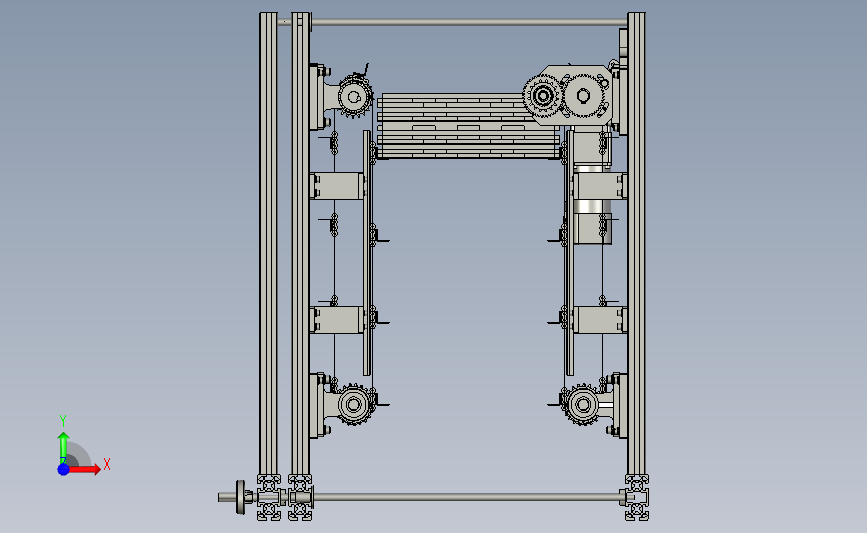This screenshot has width=867, height=533.
Task: Click the red X axis of the triad
Action: (84, 469)
